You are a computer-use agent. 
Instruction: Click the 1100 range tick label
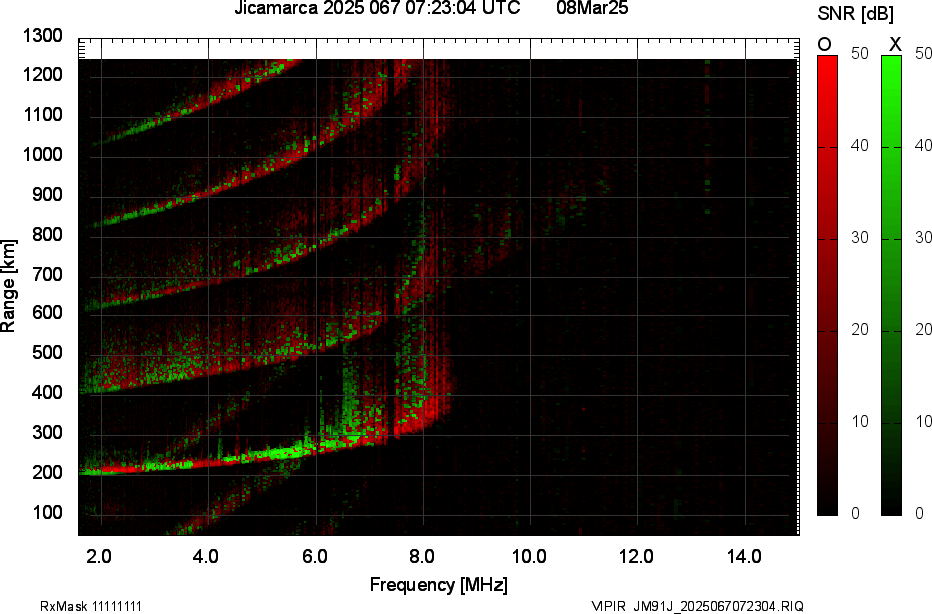tap(42, 115)
